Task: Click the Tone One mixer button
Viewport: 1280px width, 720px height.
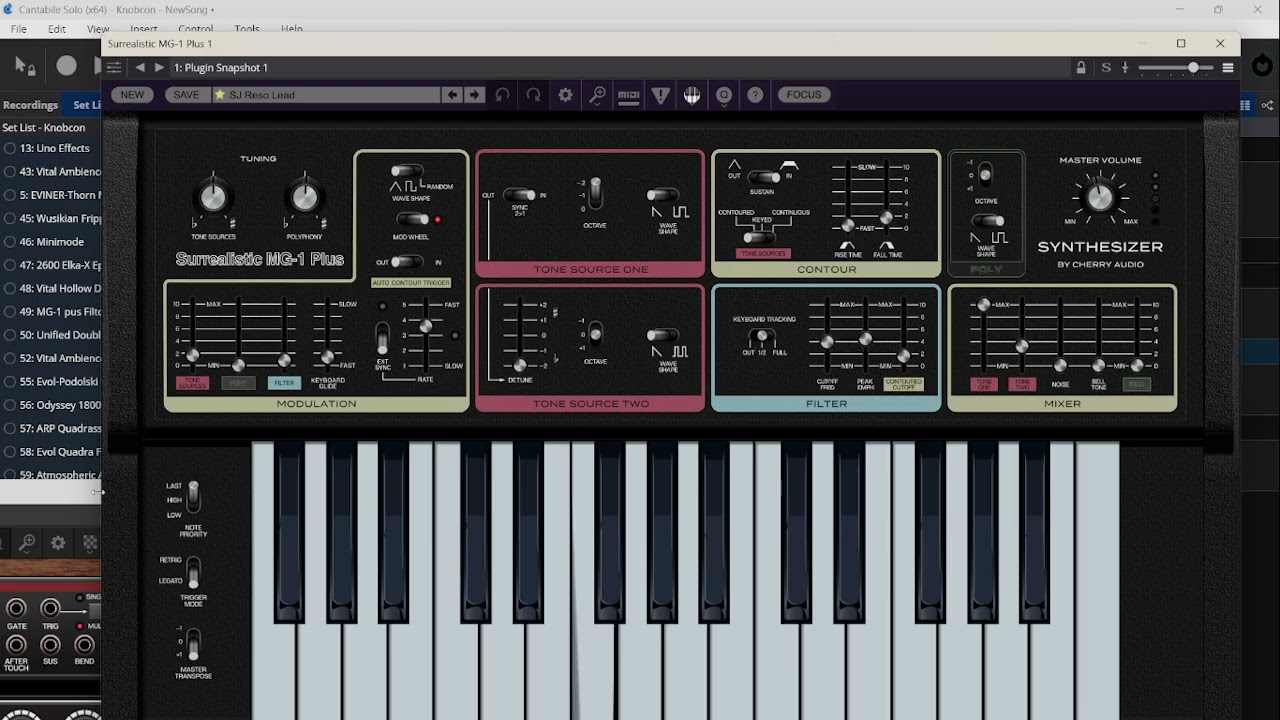Action: pos(984,384)
